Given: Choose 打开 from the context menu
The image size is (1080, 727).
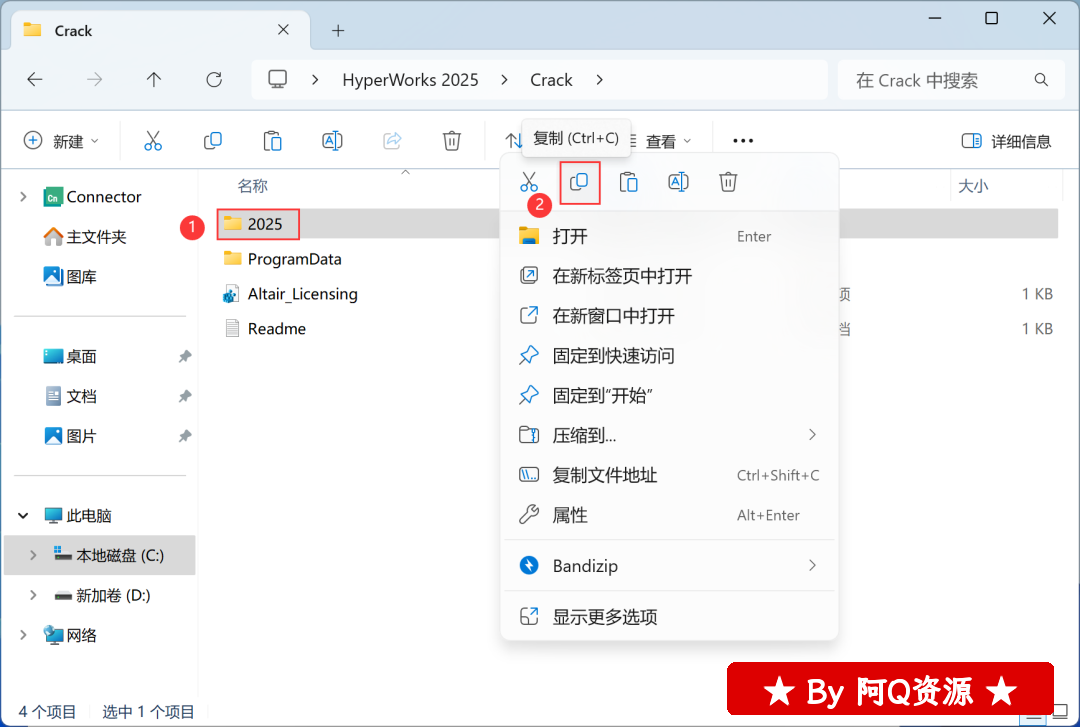Looking at the screenshot, I should (x=669, y=236).
